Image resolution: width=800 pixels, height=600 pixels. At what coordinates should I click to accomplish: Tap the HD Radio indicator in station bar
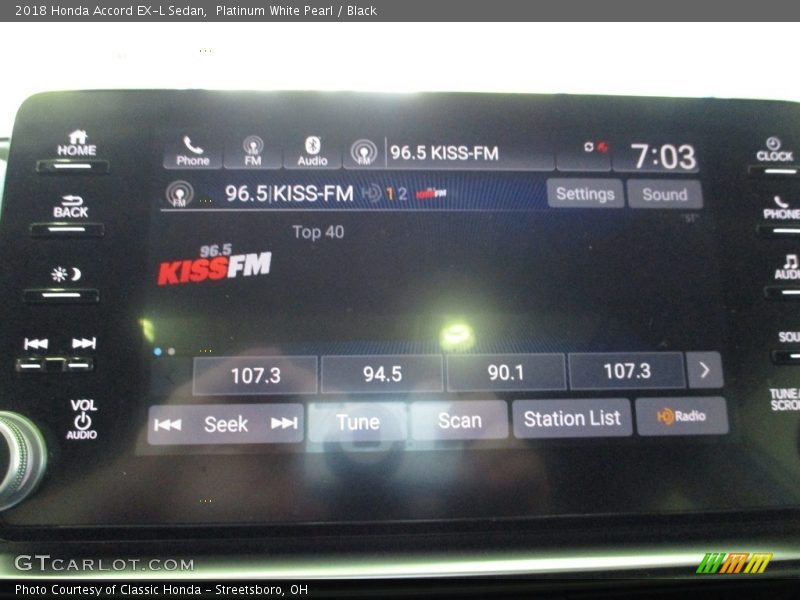click(371, 193)
